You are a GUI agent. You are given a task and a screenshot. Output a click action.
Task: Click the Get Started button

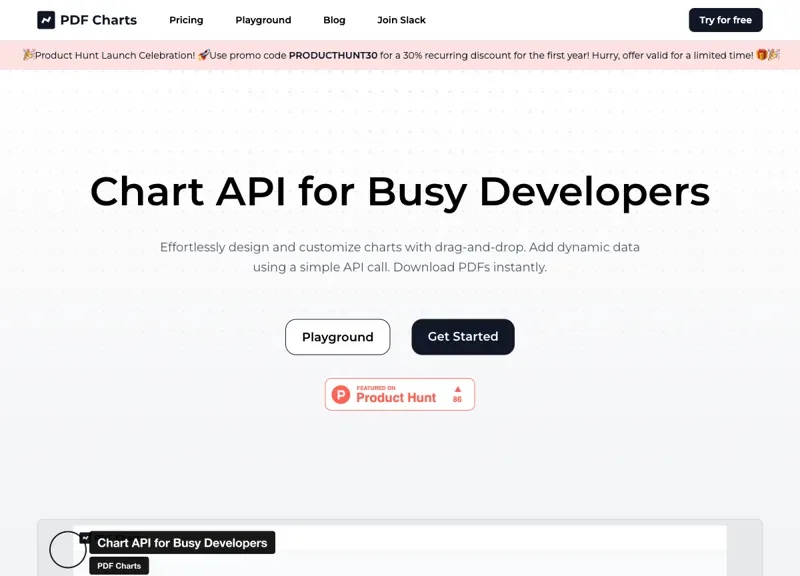click(462, 337)
